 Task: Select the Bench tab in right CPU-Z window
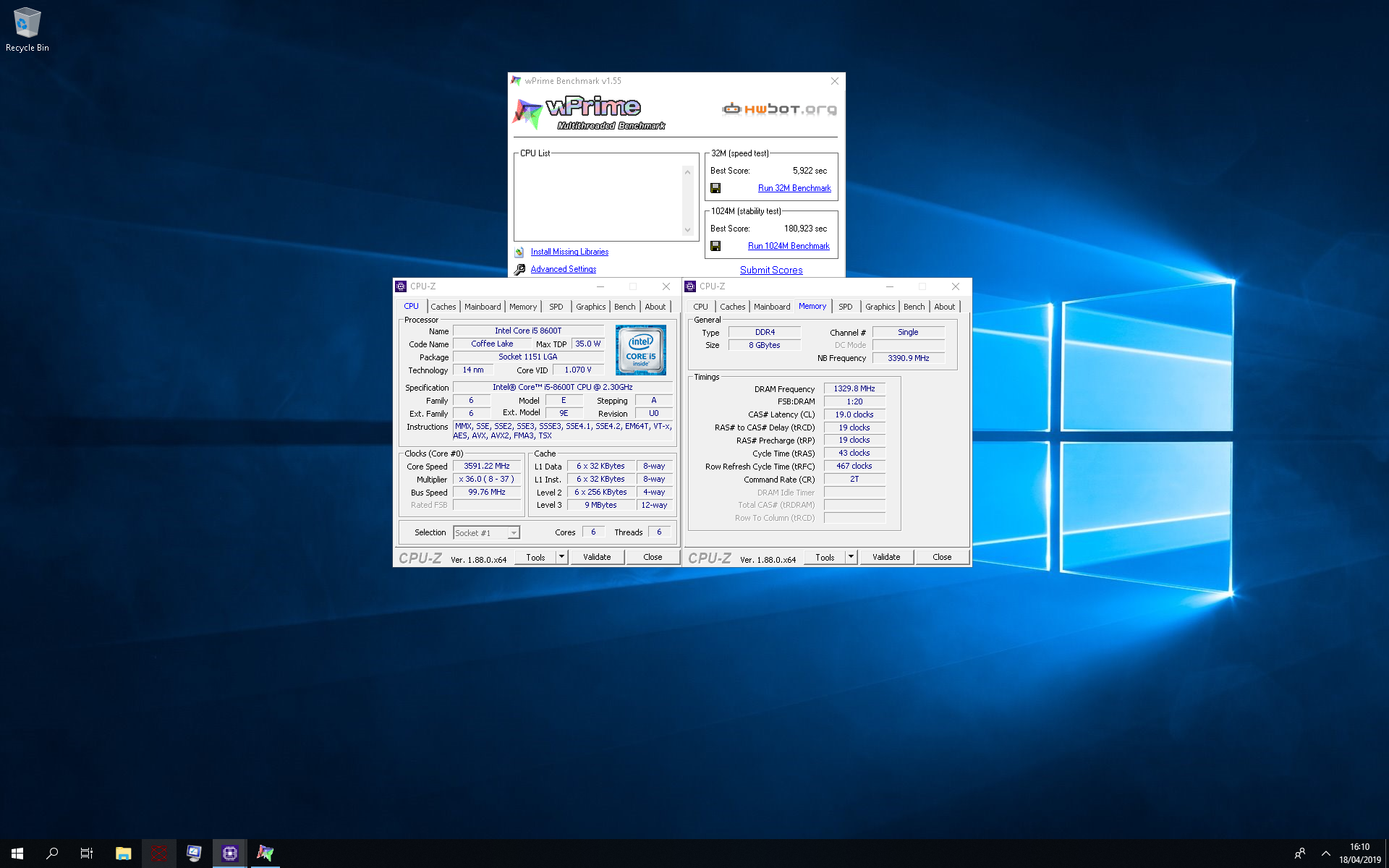tap(914, 307)
